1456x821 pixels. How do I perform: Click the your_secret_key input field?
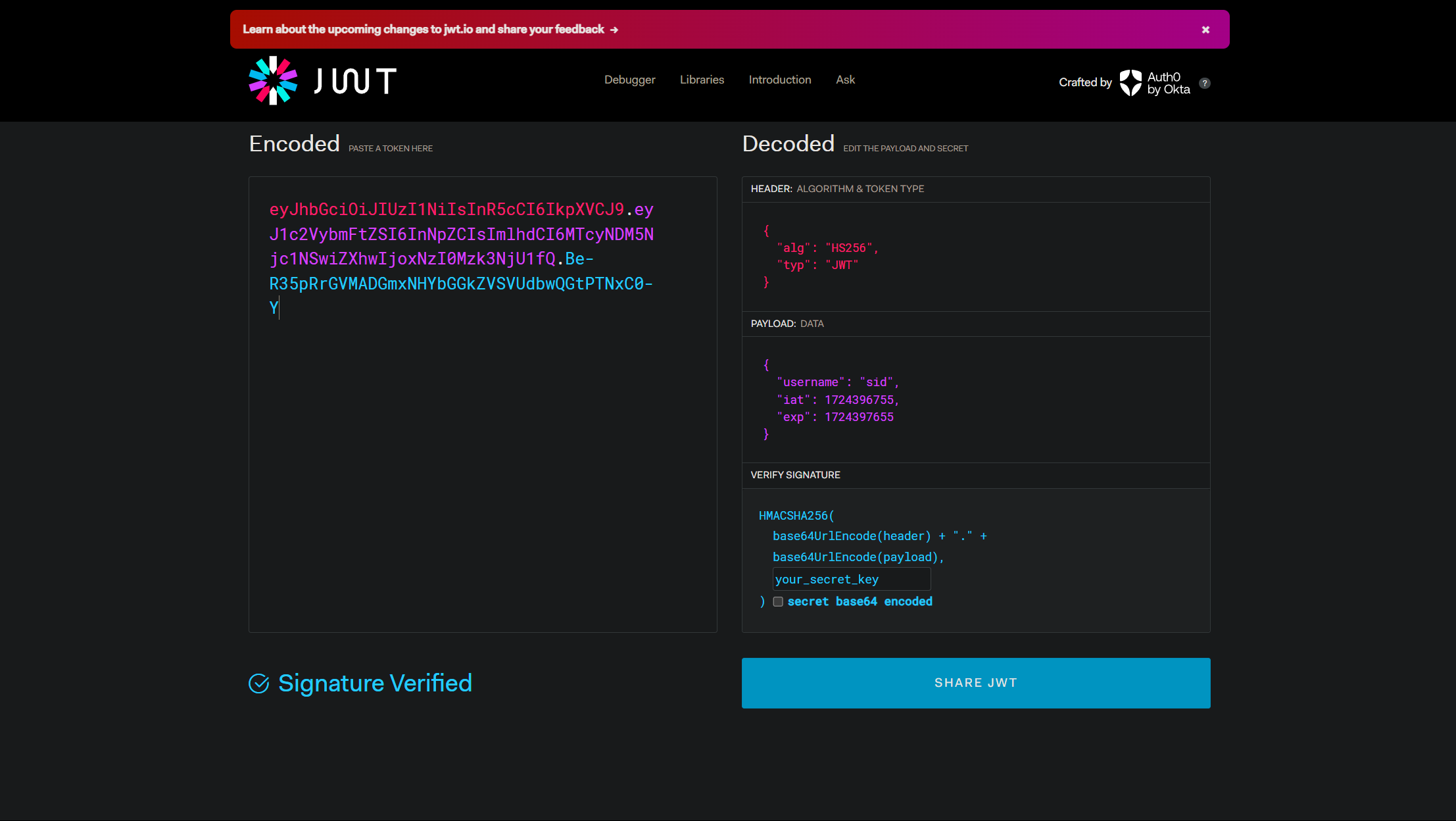852,579
